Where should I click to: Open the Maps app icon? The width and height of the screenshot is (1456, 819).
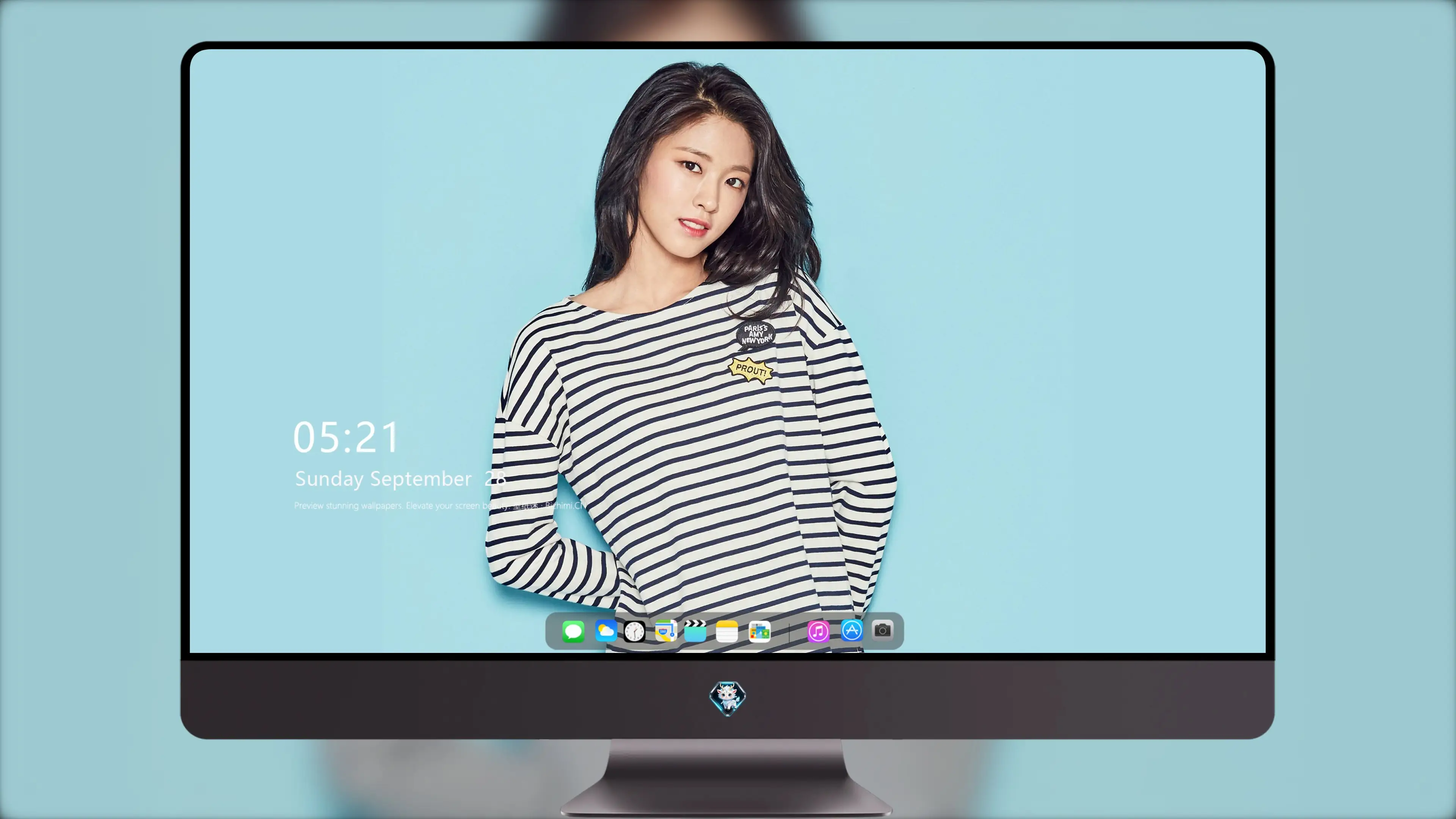(666, 631)
